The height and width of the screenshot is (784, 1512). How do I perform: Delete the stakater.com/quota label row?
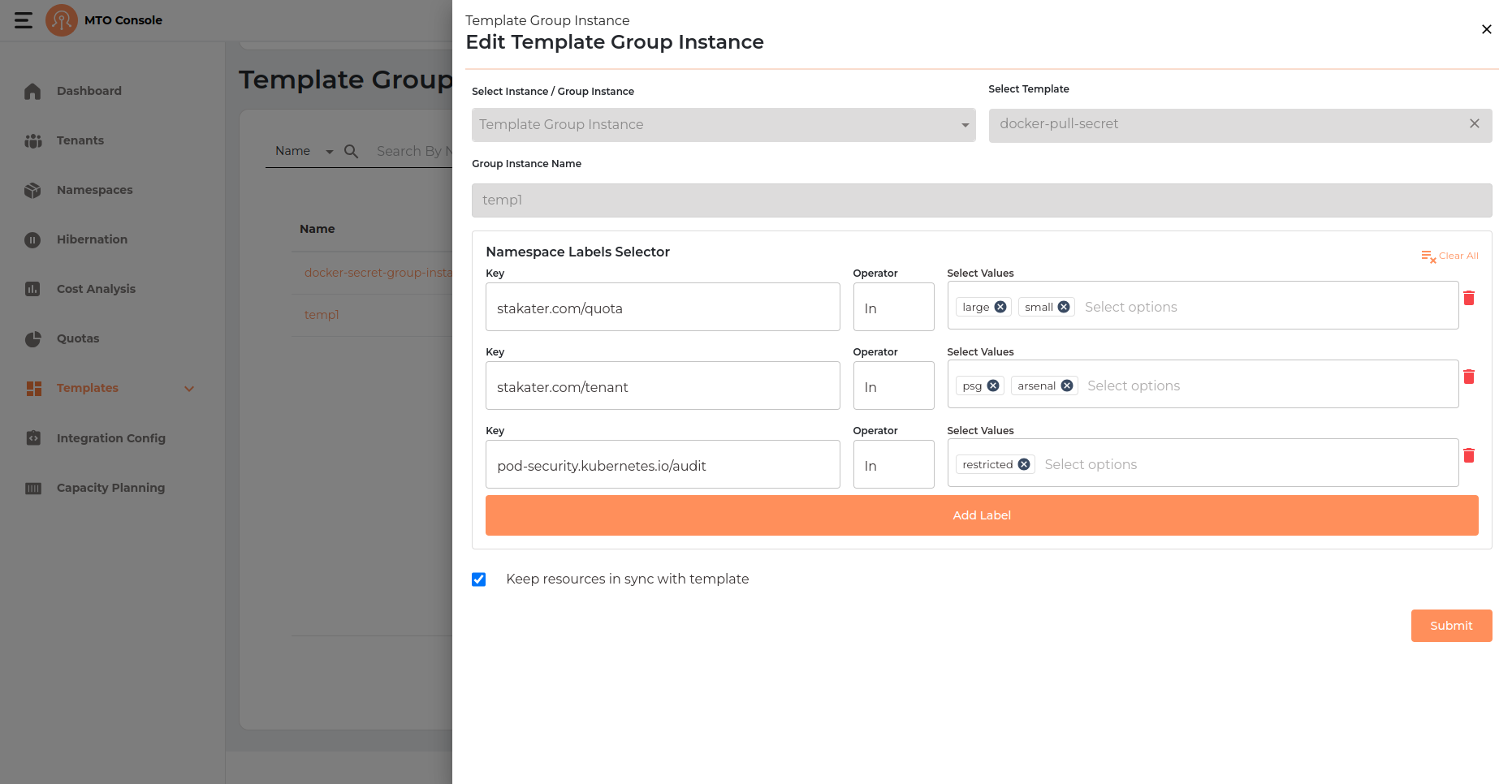point(1468,299)
